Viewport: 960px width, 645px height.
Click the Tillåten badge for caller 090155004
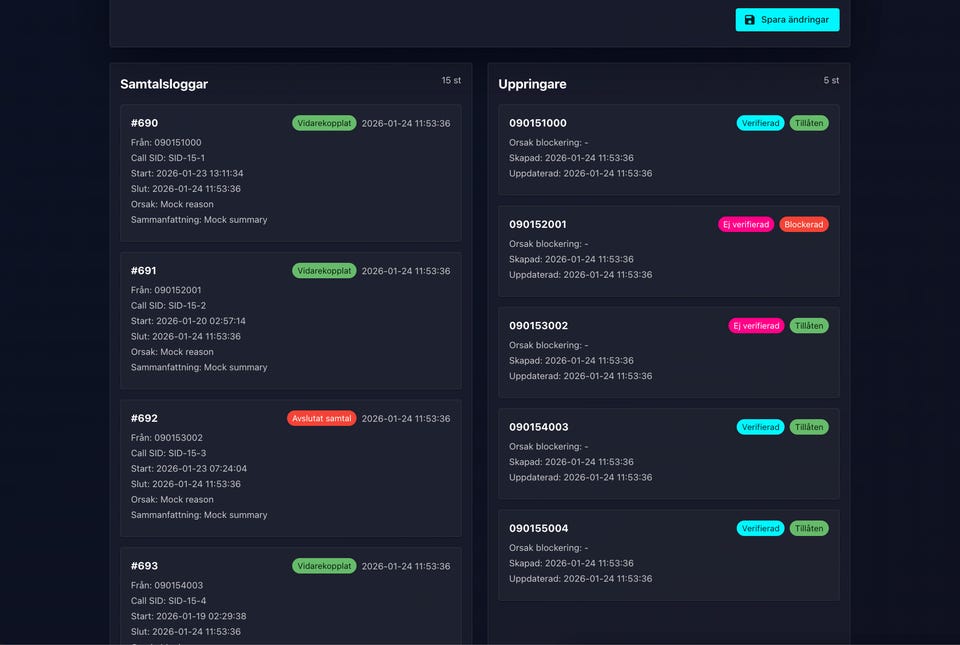[809, 528]
